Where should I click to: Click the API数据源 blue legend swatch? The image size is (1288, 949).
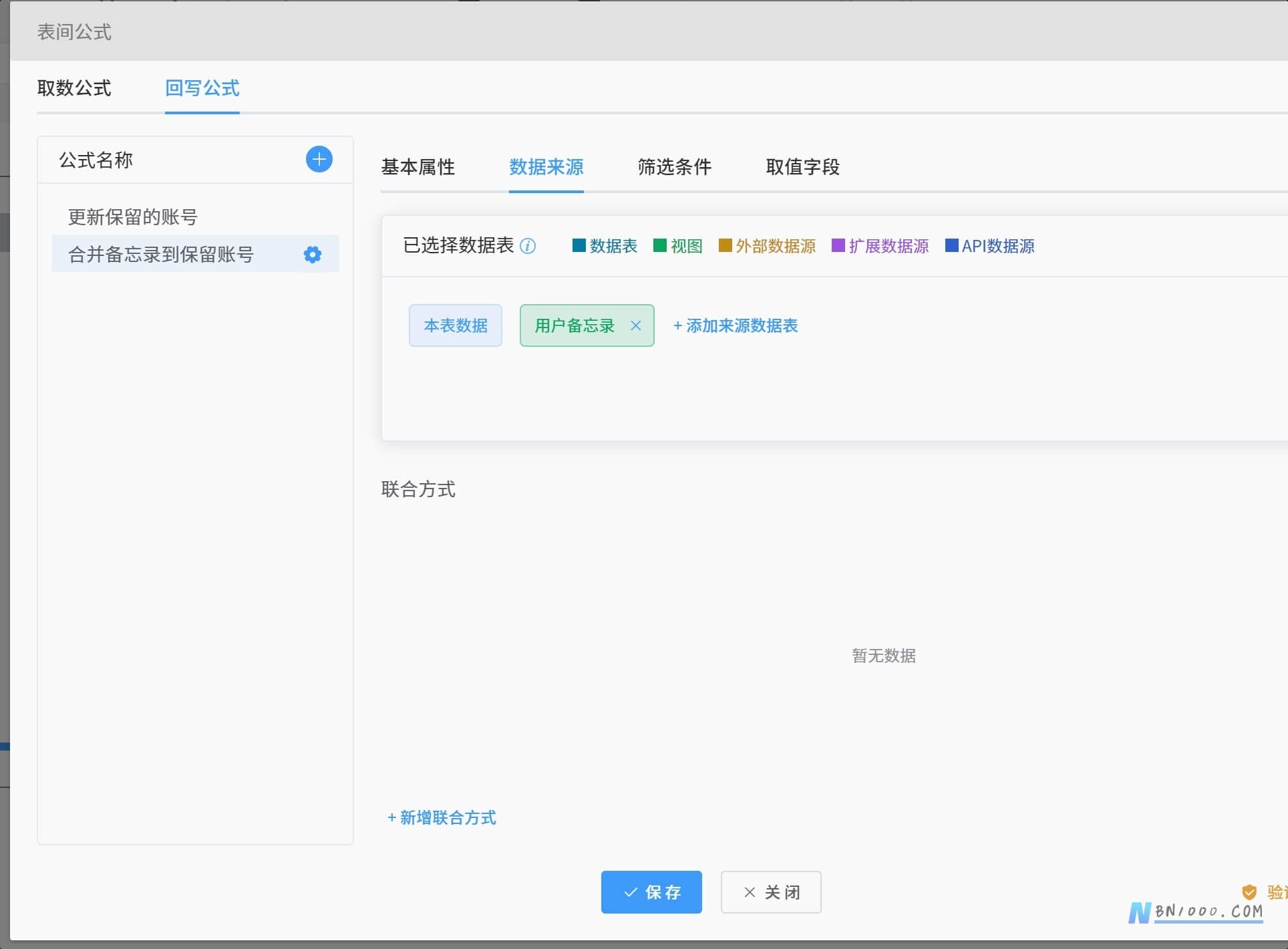pos(952,245)
